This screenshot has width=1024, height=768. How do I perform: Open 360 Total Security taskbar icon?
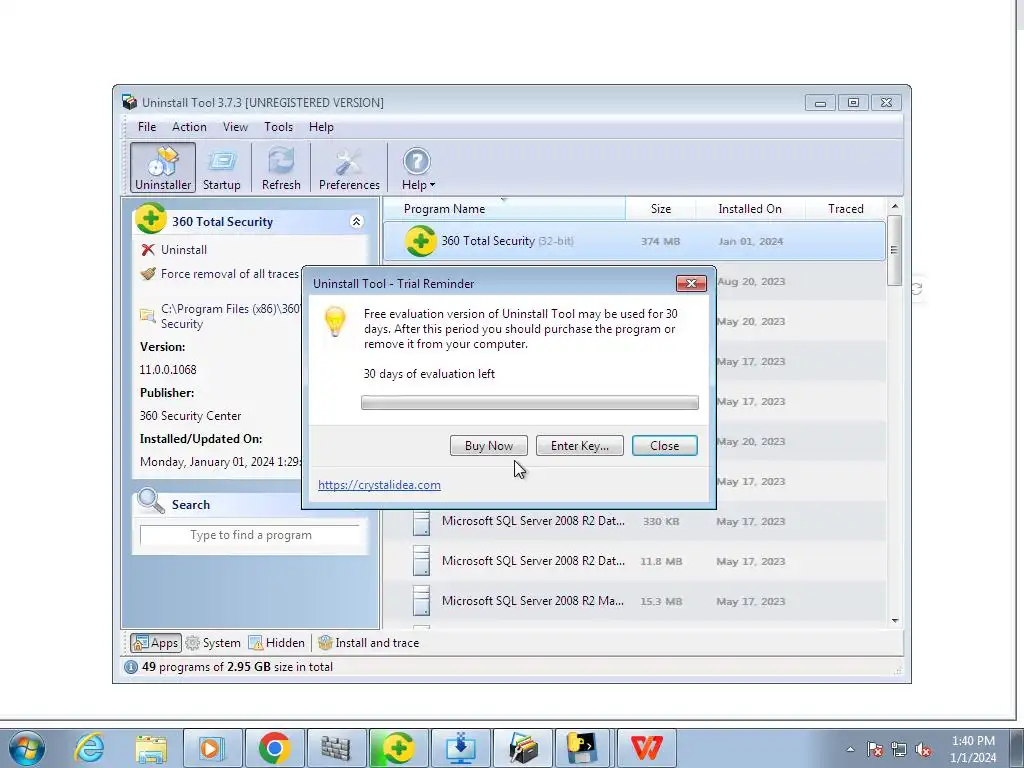pyautogui.click(x=398, y=748)
